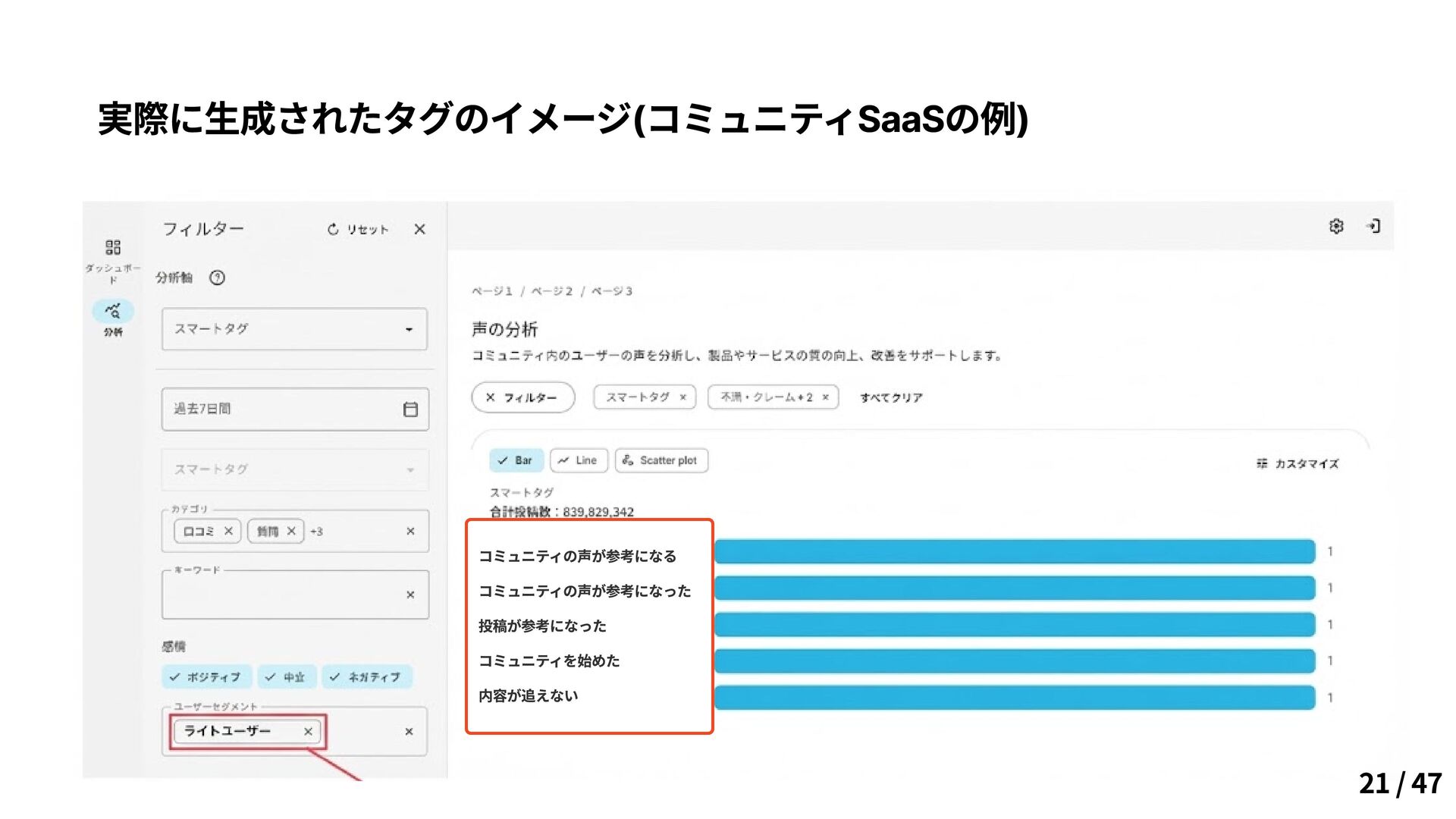Image resolution: width=1456 pixels, height=819 pixels.
Task: Toggle the 中立 sentiment chip
Action: coord(286,677)
